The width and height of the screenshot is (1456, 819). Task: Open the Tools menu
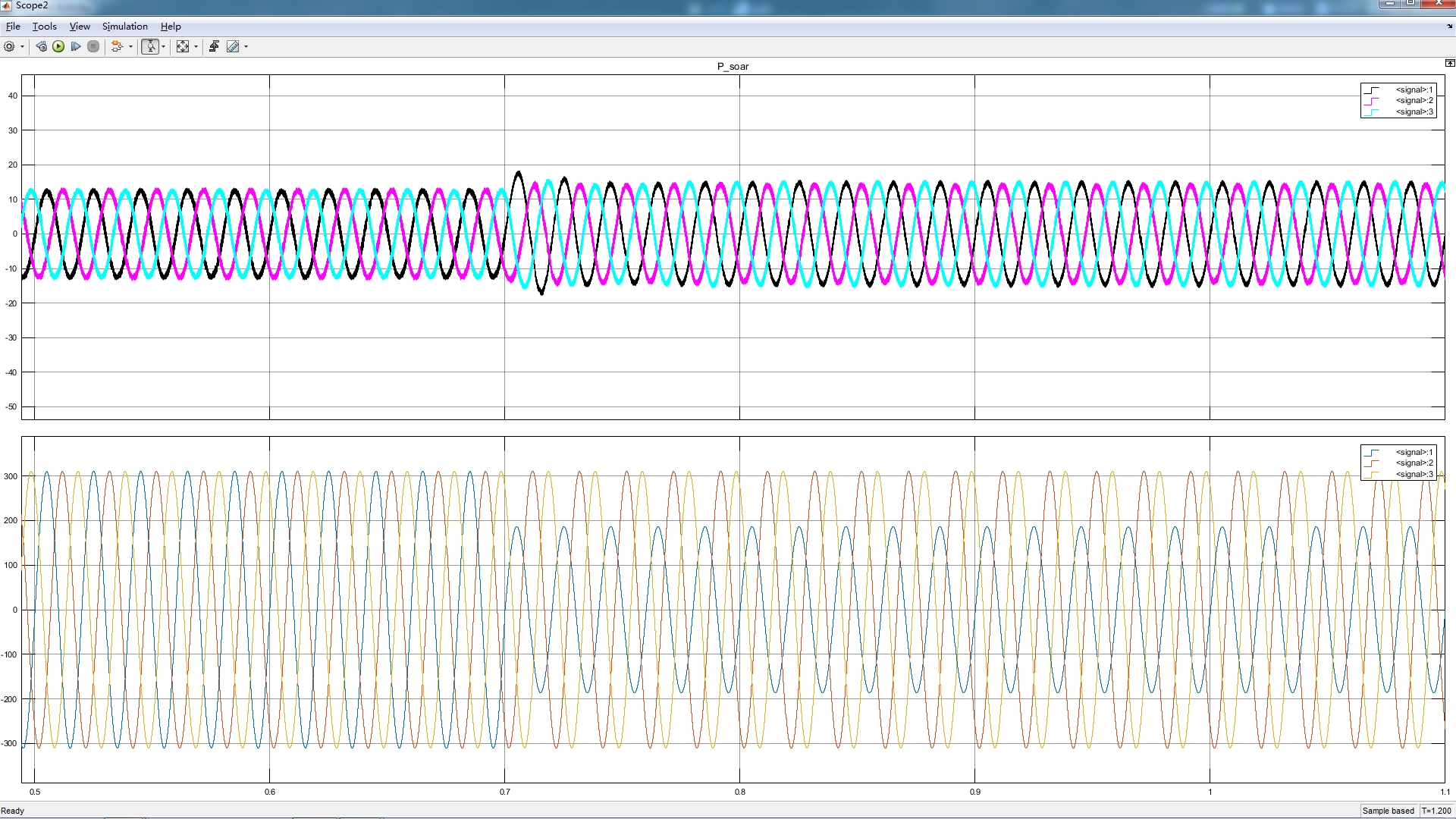tap(44, 27)
